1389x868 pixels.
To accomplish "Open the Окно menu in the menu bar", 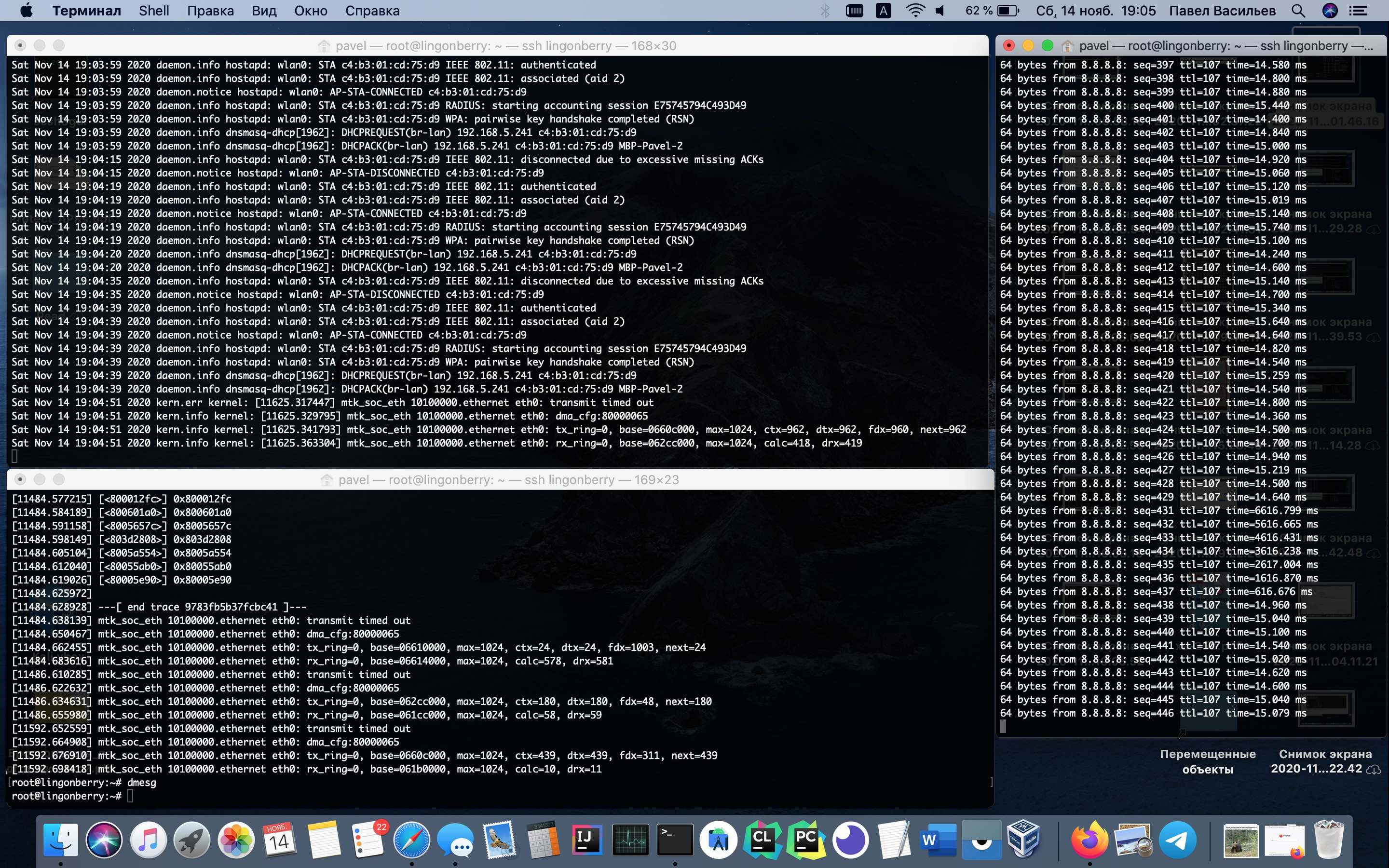I will (311, 10).
